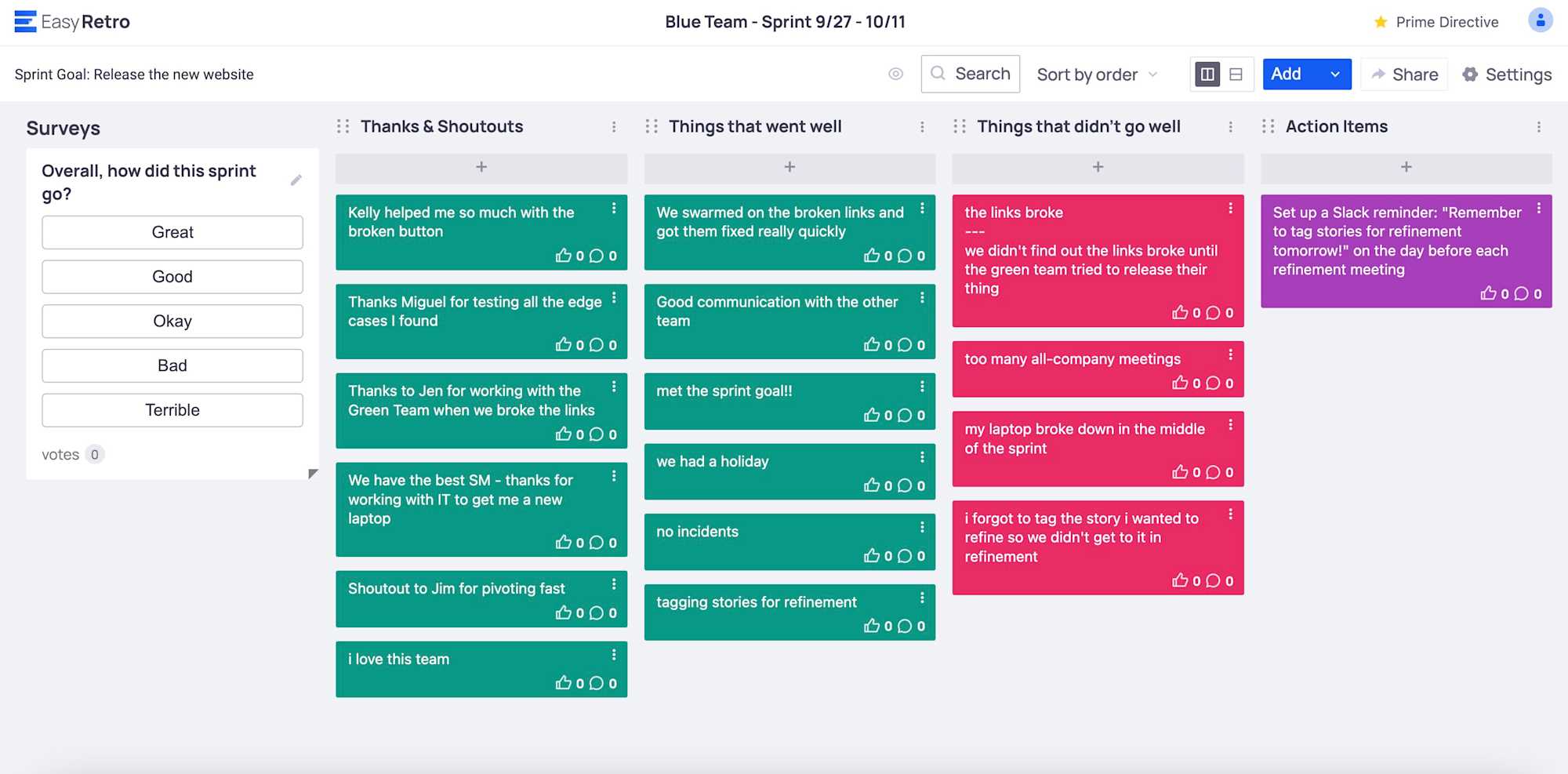Select the Search icon in the toolbar
The image size is (1568, 774).
click(x=938, y=74)
